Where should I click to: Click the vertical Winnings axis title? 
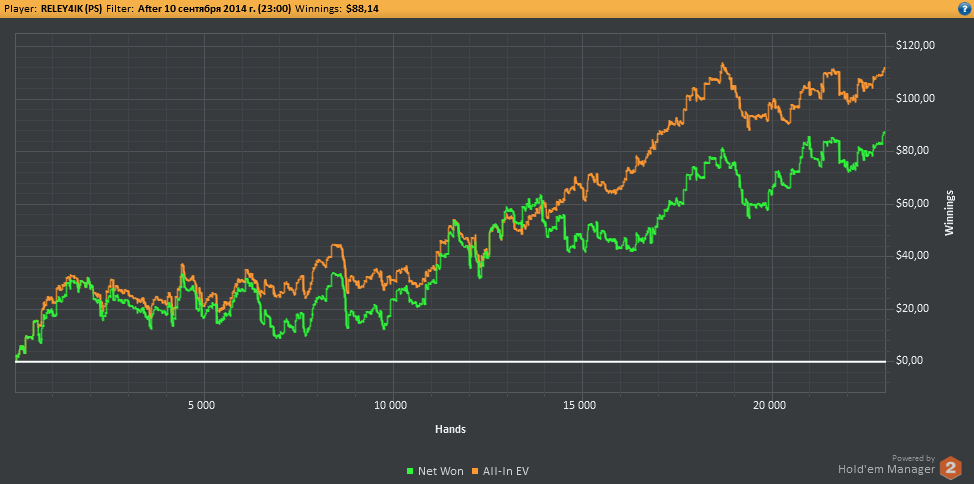pos(949,212)
